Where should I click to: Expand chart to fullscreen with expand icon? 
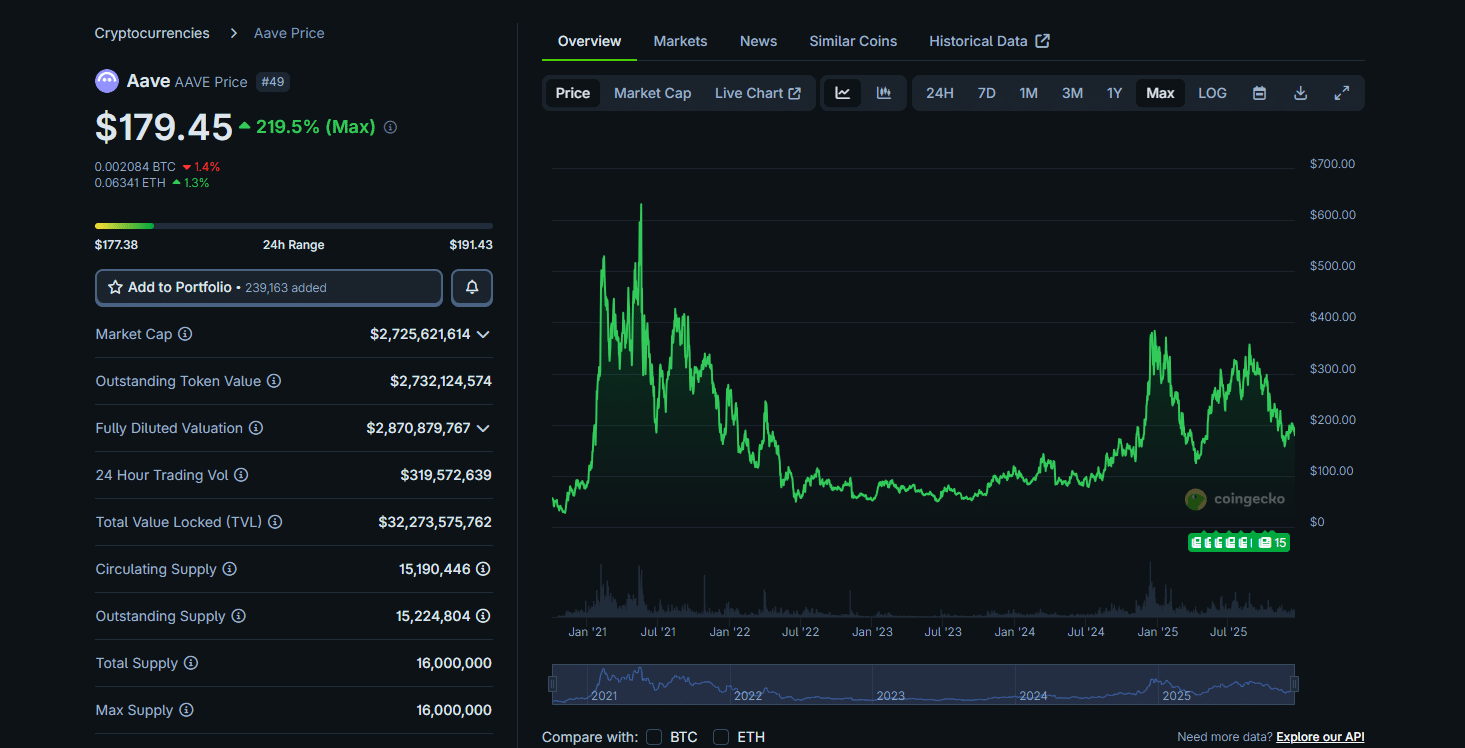tap(1341, 92)
